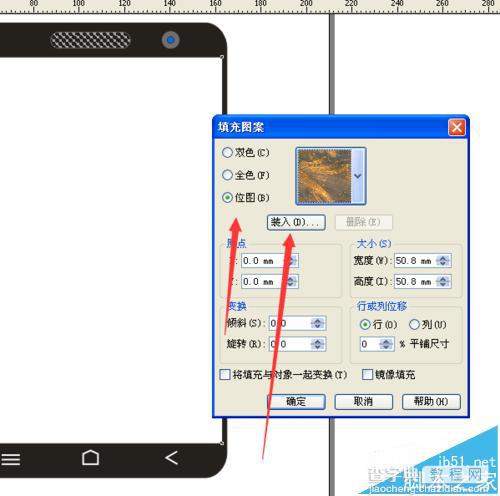This screenshot has height=496, width=500.
Task: Click the phone's home button icon
Action: click(90, 457)
